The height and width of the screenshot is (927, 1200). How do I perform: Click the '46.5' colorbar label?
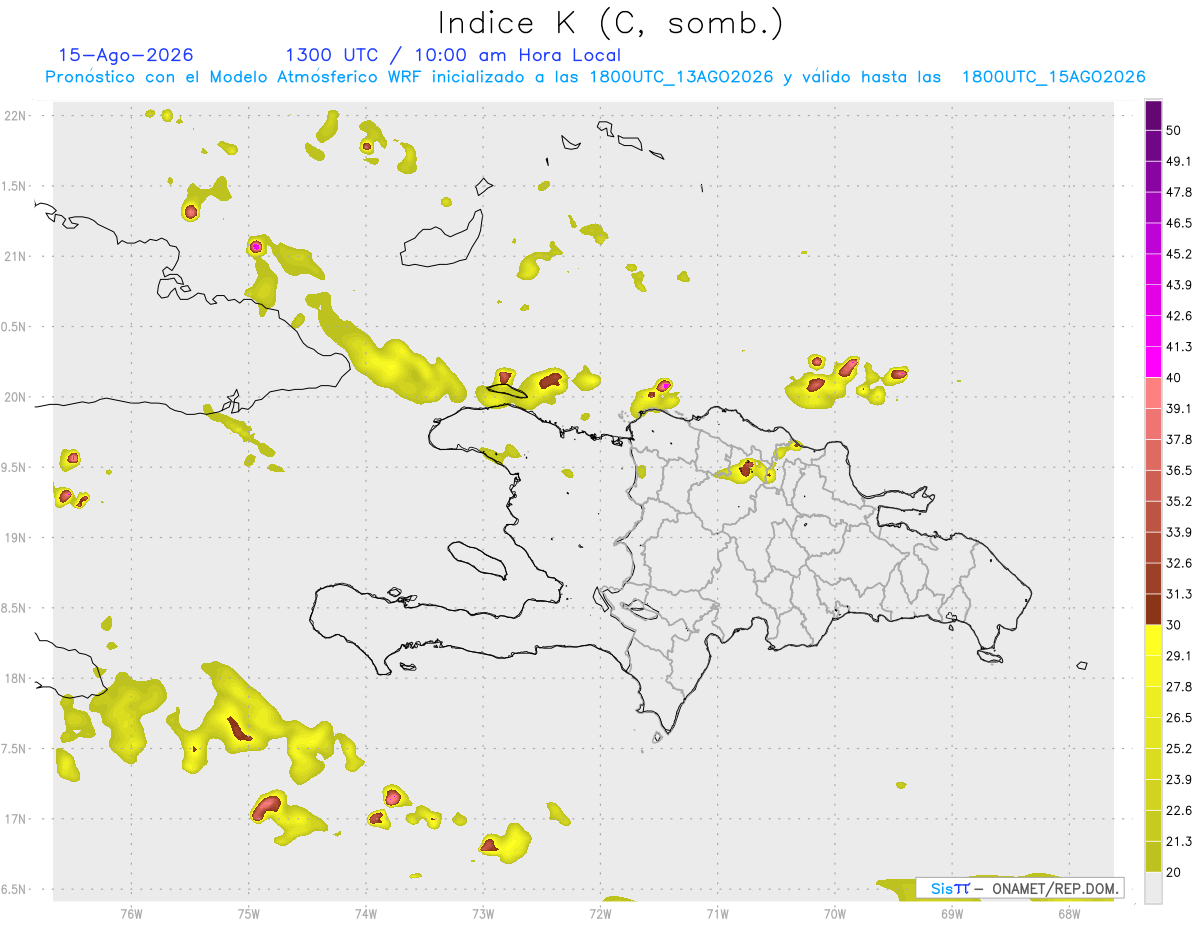coord(1179,223)
